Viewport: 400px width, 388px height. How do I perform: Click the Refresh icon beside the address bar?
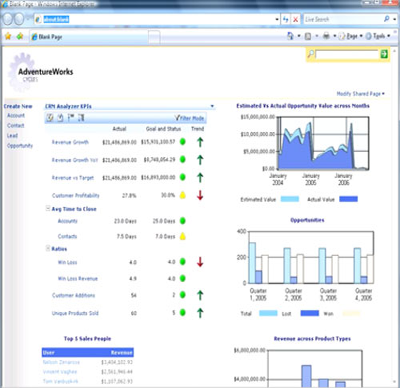(286, 20)
